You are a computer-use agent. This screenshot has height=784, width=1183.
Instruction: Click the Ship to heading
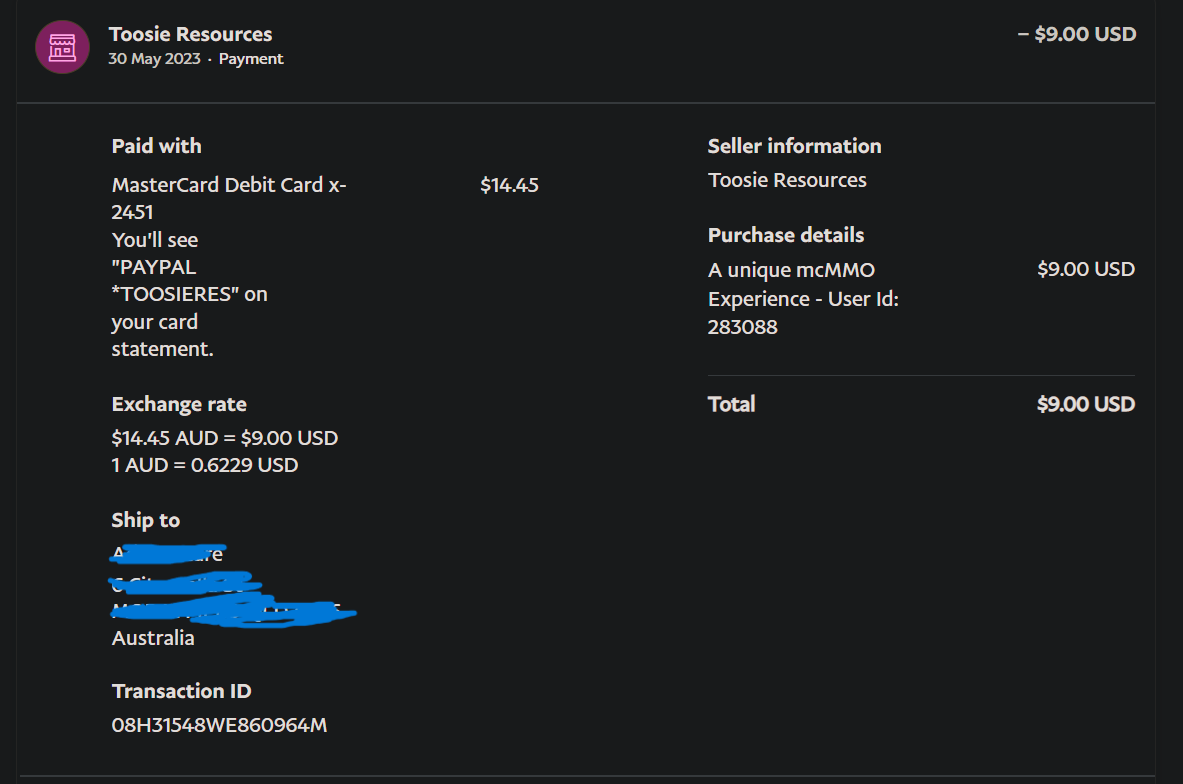[x=146, y=520]
